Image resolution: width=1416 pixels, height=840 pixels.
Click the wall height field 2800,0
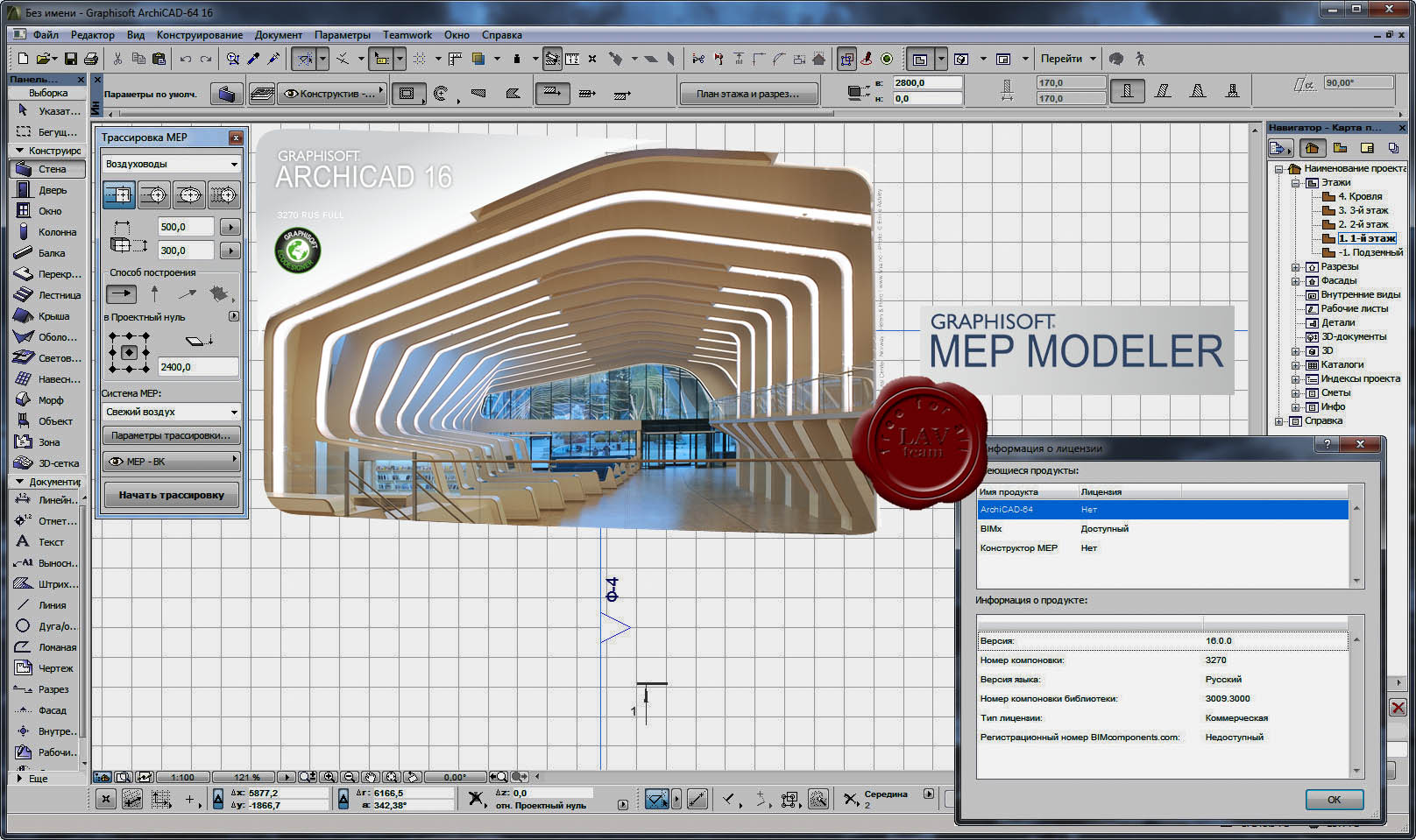[927, 82]
